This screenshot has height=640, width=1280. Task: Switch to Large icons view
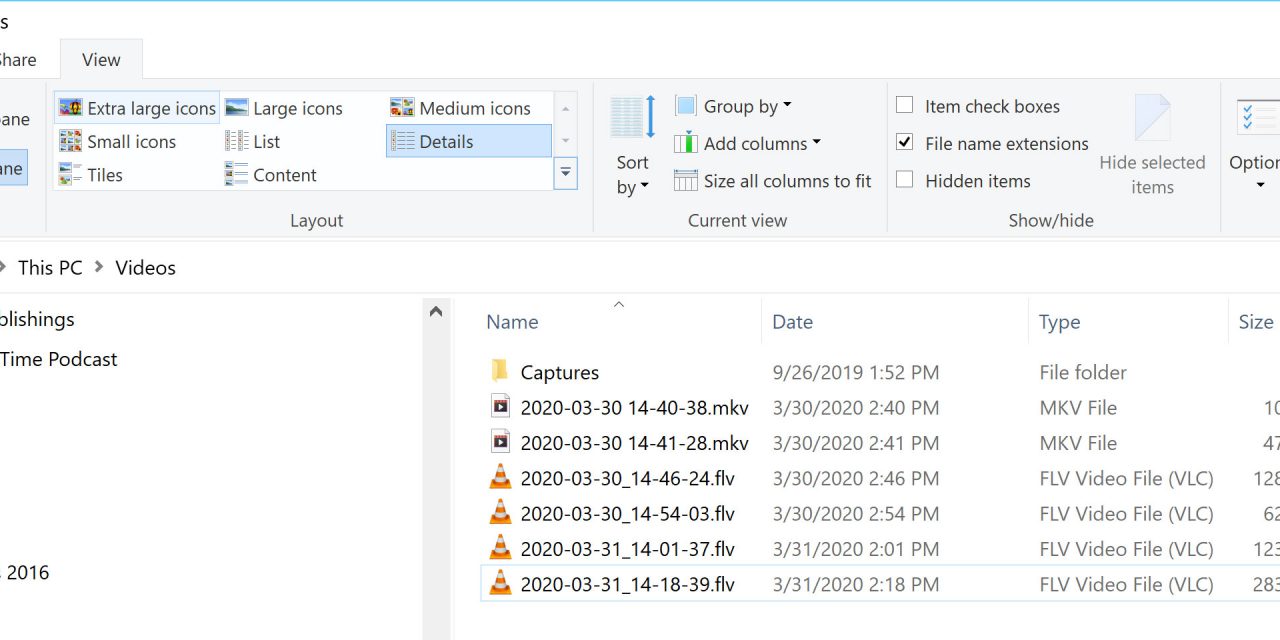pyautogui.click(x=285, y=108)
